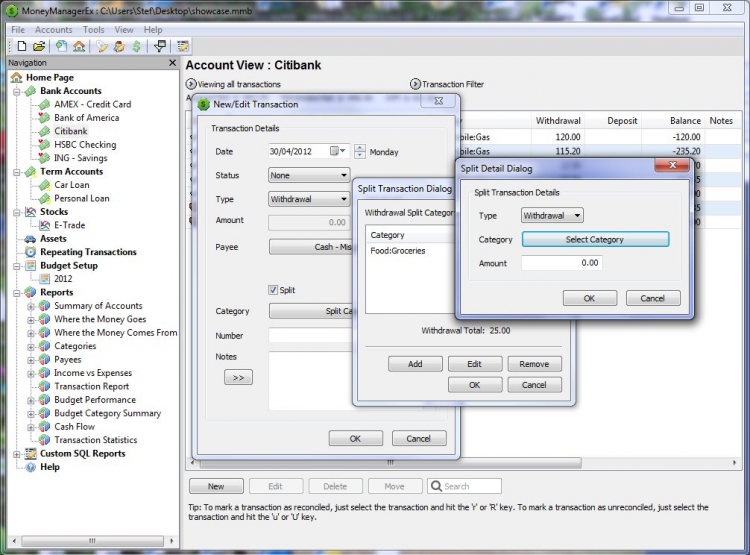The height and width of the screenshot is (555, 750).
Task: Click the Amount field in Split Detail Dialog
Action: 562,263
